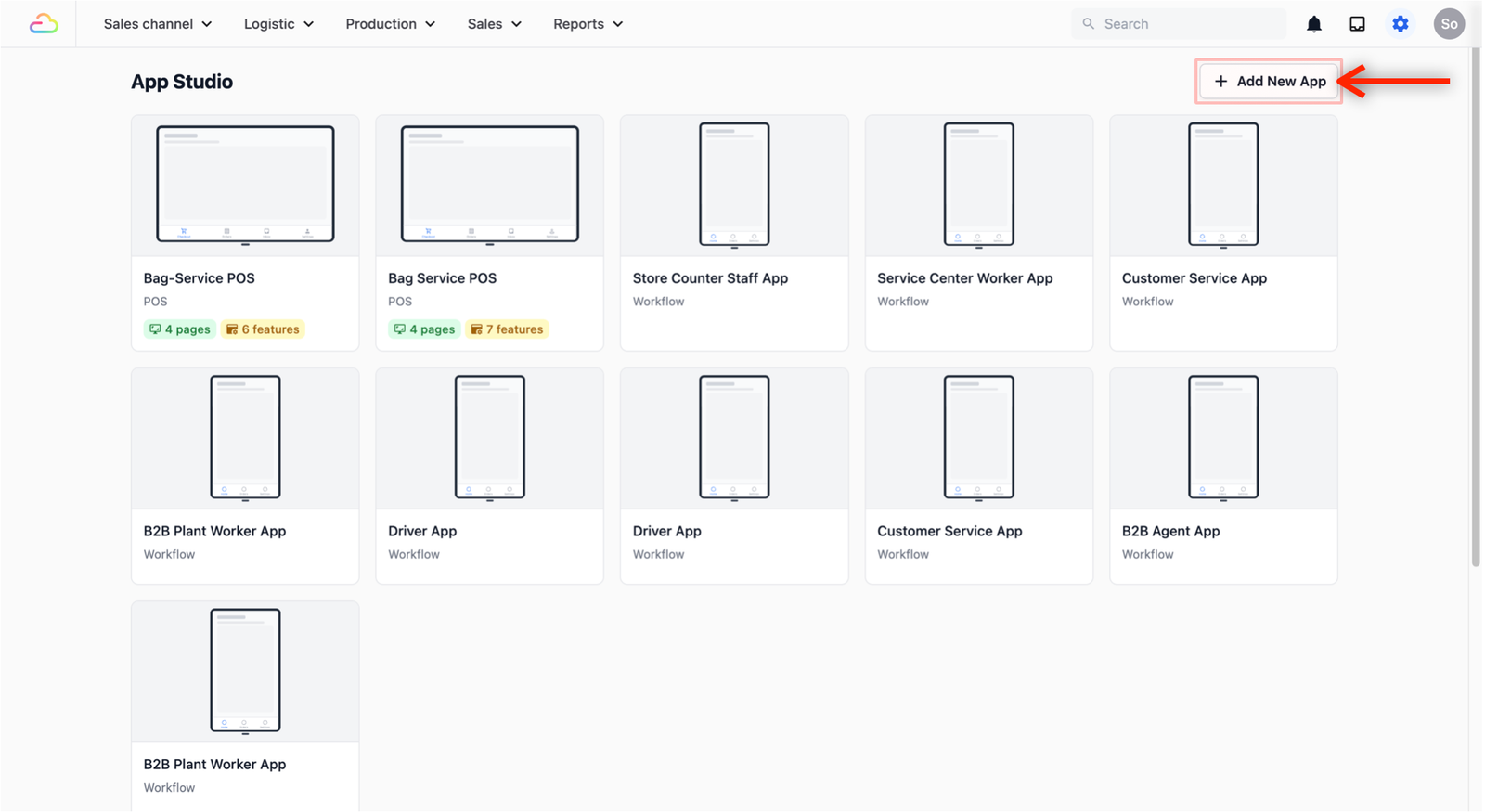This screenshot has height=812, width=1485.
Task: Open the B2B Agent App phone thumbnail
Action: pos(1223,438)
